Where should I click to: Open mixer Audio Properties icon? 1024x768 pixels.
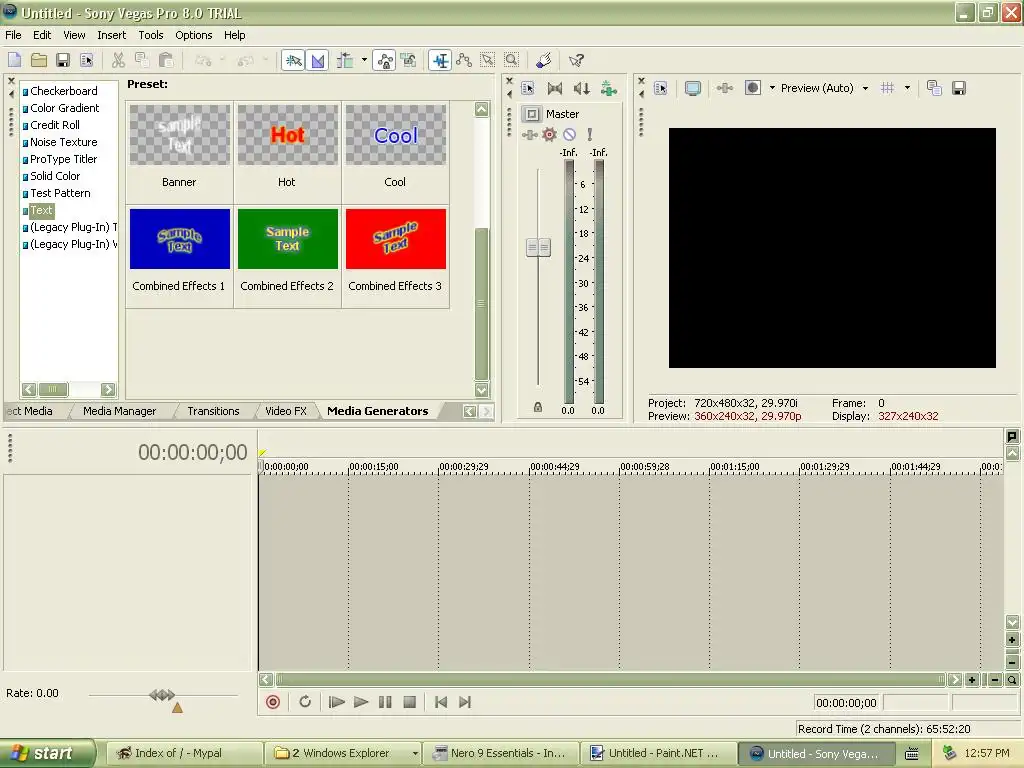[x=528, y=88]
